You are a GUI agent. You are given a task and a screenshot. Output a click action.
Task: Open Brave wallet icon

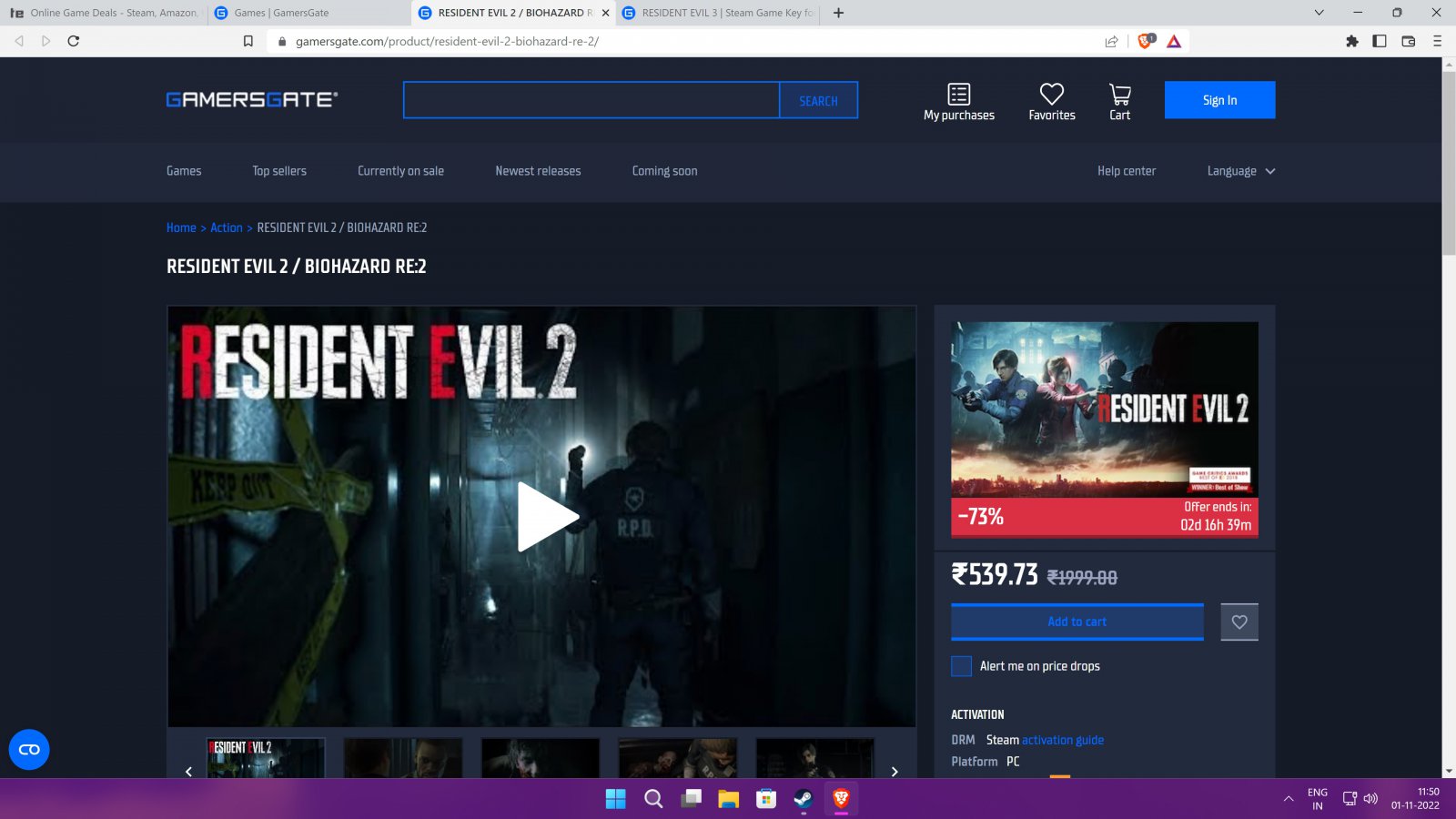click(x=1409, y=41)
